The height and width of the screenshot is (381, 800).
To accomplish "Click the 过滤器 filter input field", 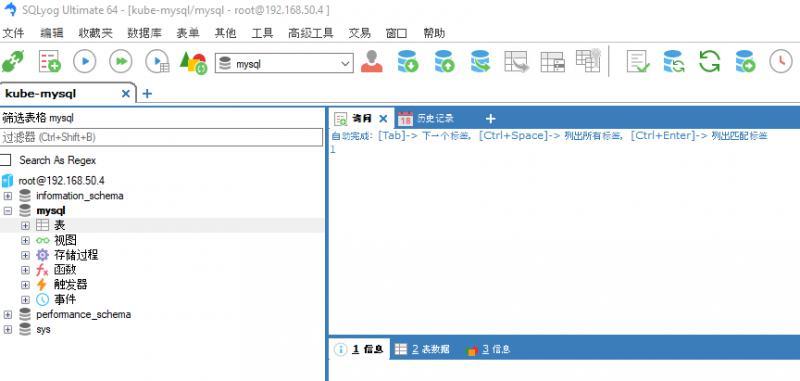I will 161,137.
